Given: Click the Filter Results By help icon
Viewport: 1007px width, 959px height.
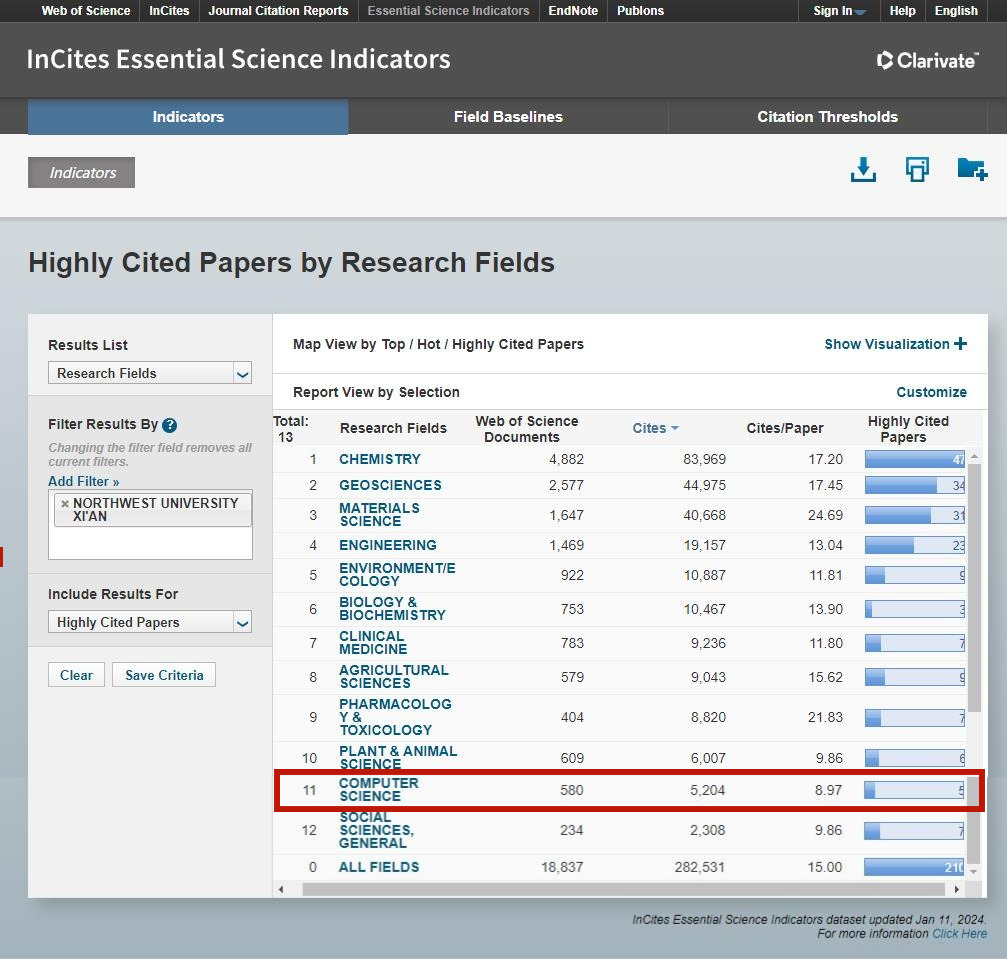Looking at the screenshot, I should pyautogui.click(x=170, y=425).
